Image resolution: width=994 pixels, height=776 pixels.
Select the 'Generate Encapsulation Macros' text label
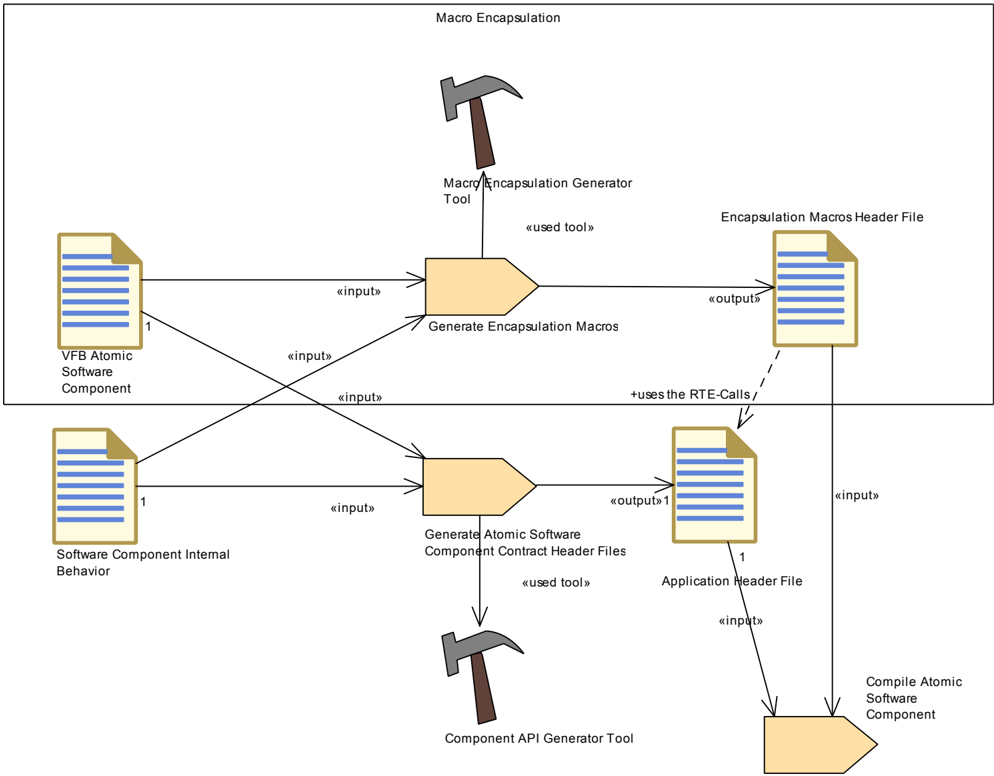(x=523, y=327)
